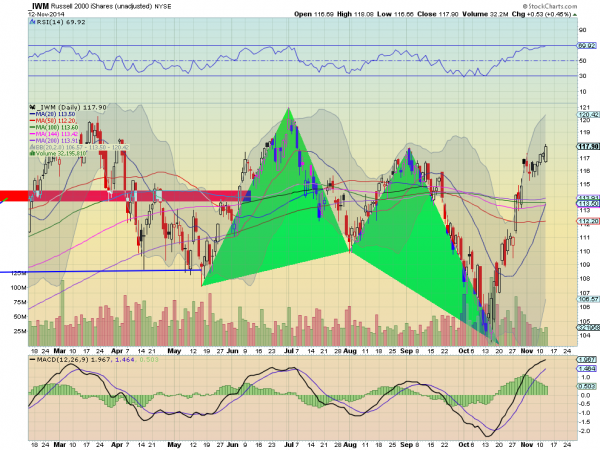Click the 'RSI(14) 69.92' indicator label
This screenshot has width=600, height=450.
coord(60,22)
